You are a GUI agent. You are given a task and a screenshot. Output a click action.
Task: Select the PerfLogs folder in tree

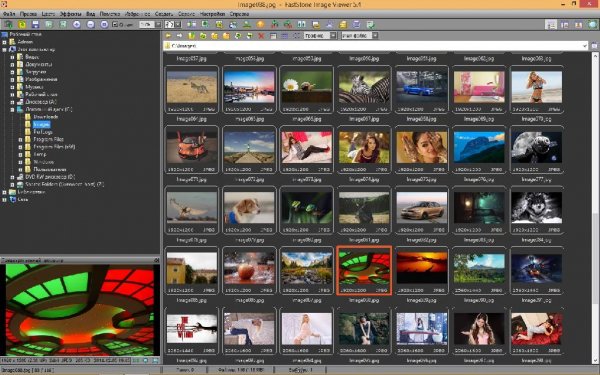pos(42,132)
